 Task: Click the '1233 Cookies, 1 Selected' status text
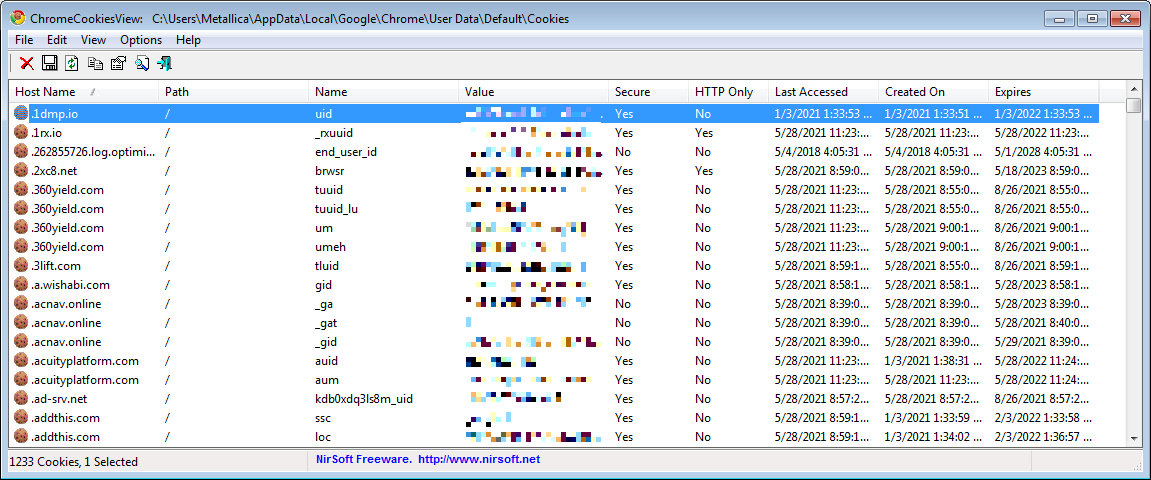click(x=73, y=462)
